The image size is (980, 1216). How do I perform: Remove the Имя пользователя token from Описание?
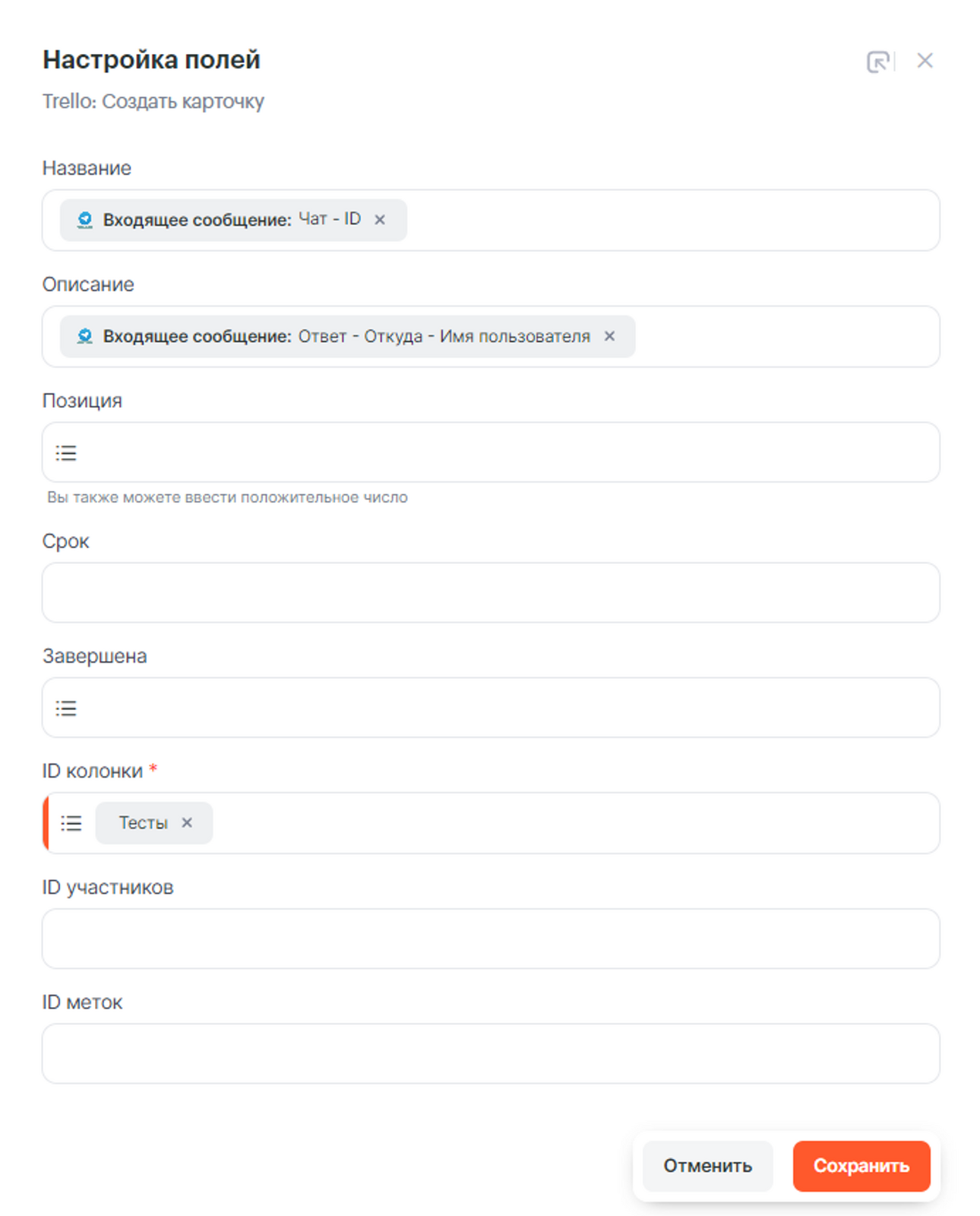pyautogui.click(x=609, y=336)
